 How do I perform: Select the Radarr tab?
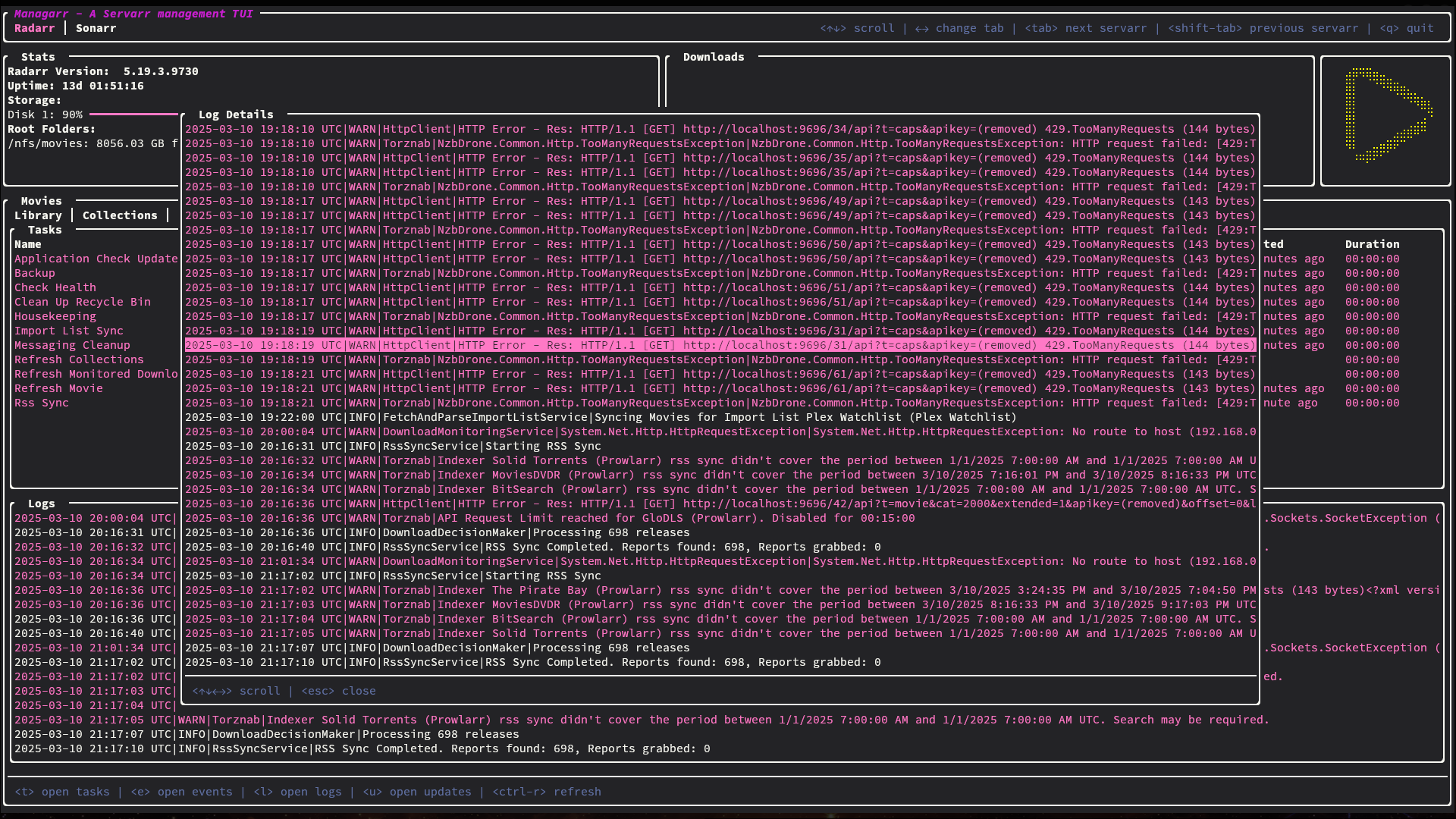click(x=35, y=28)
